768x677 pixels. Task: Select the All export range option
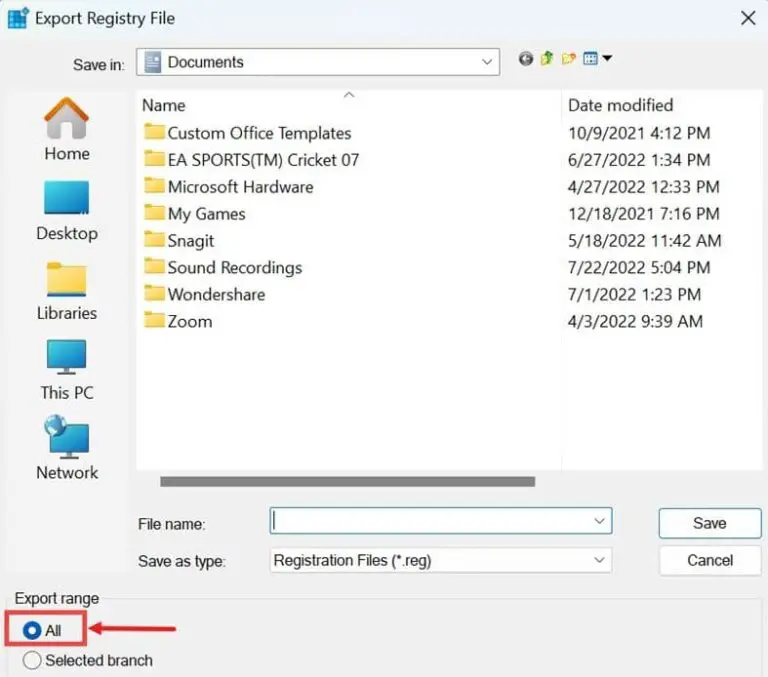pyautogui.click(x=33, y=631)
